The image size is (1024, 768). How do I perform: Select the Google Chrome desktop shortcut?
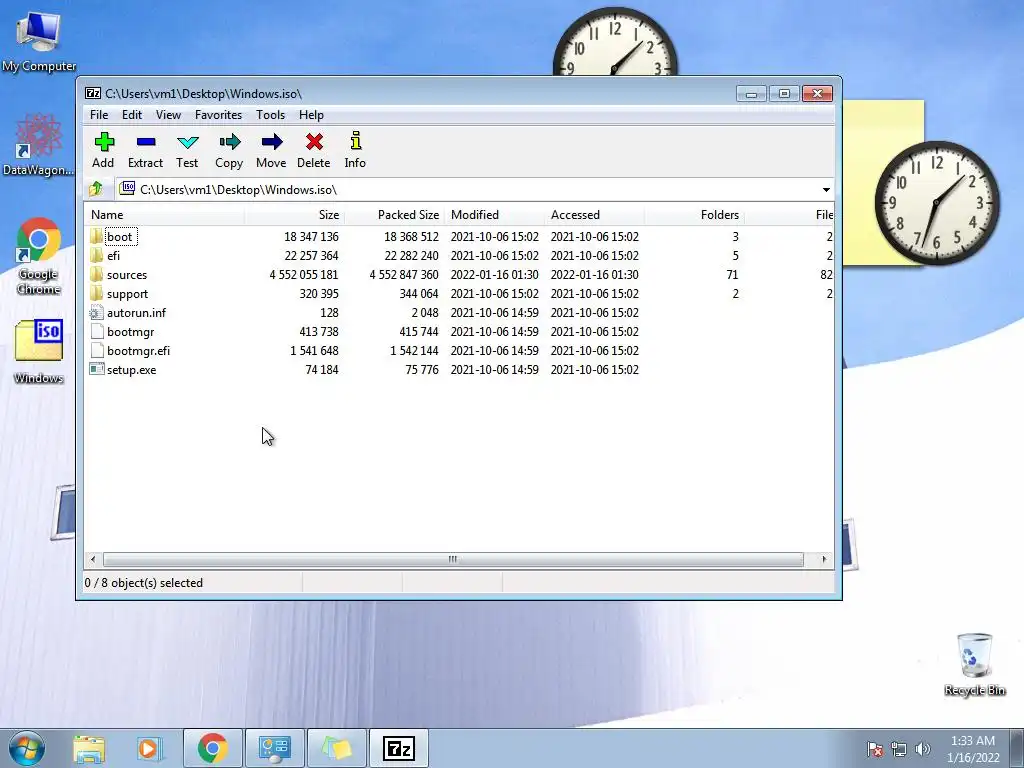39,257
